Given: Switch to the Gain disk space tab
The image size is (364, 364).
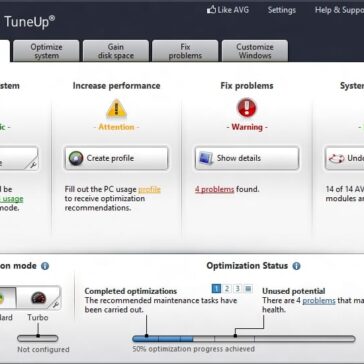Looking at the screenshot, I should (116, 51).
